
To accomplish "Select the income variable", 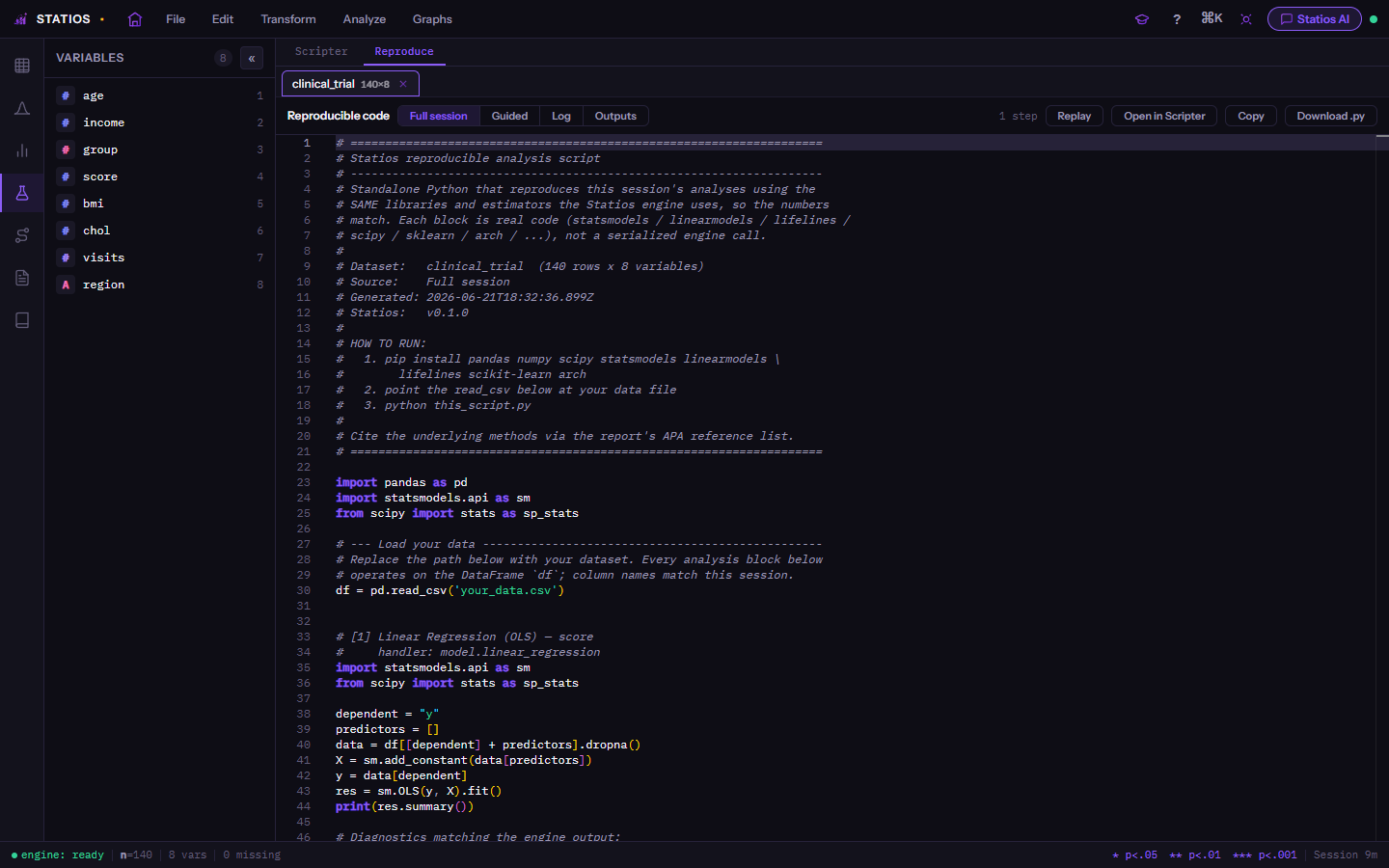I will pyautogui.click(x=160, y=122).
